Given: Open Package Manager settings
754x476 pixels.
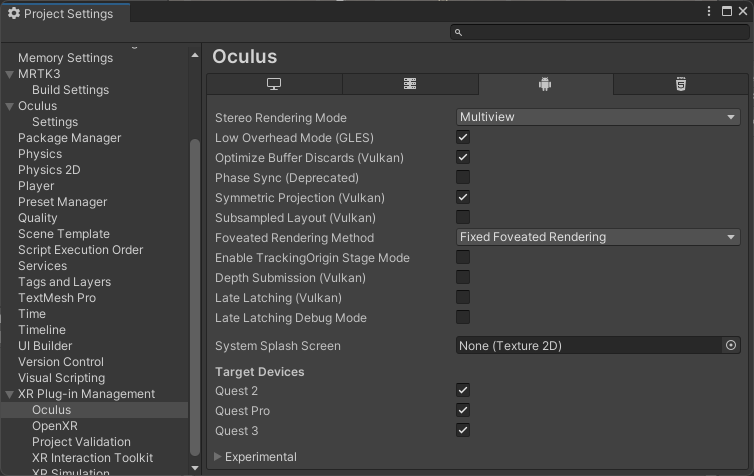Looking at the screenshot, I should [x=69, y=138].
